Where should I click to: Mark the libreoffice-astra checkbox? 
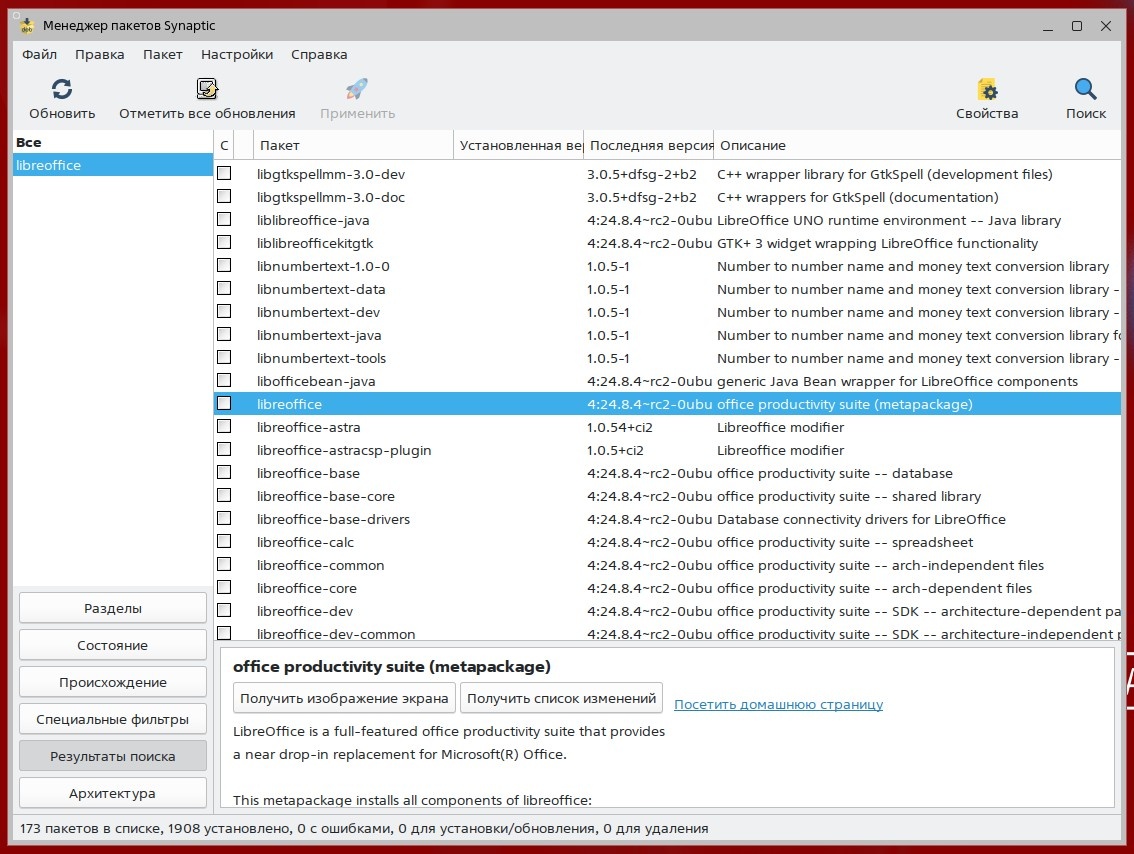224,427
